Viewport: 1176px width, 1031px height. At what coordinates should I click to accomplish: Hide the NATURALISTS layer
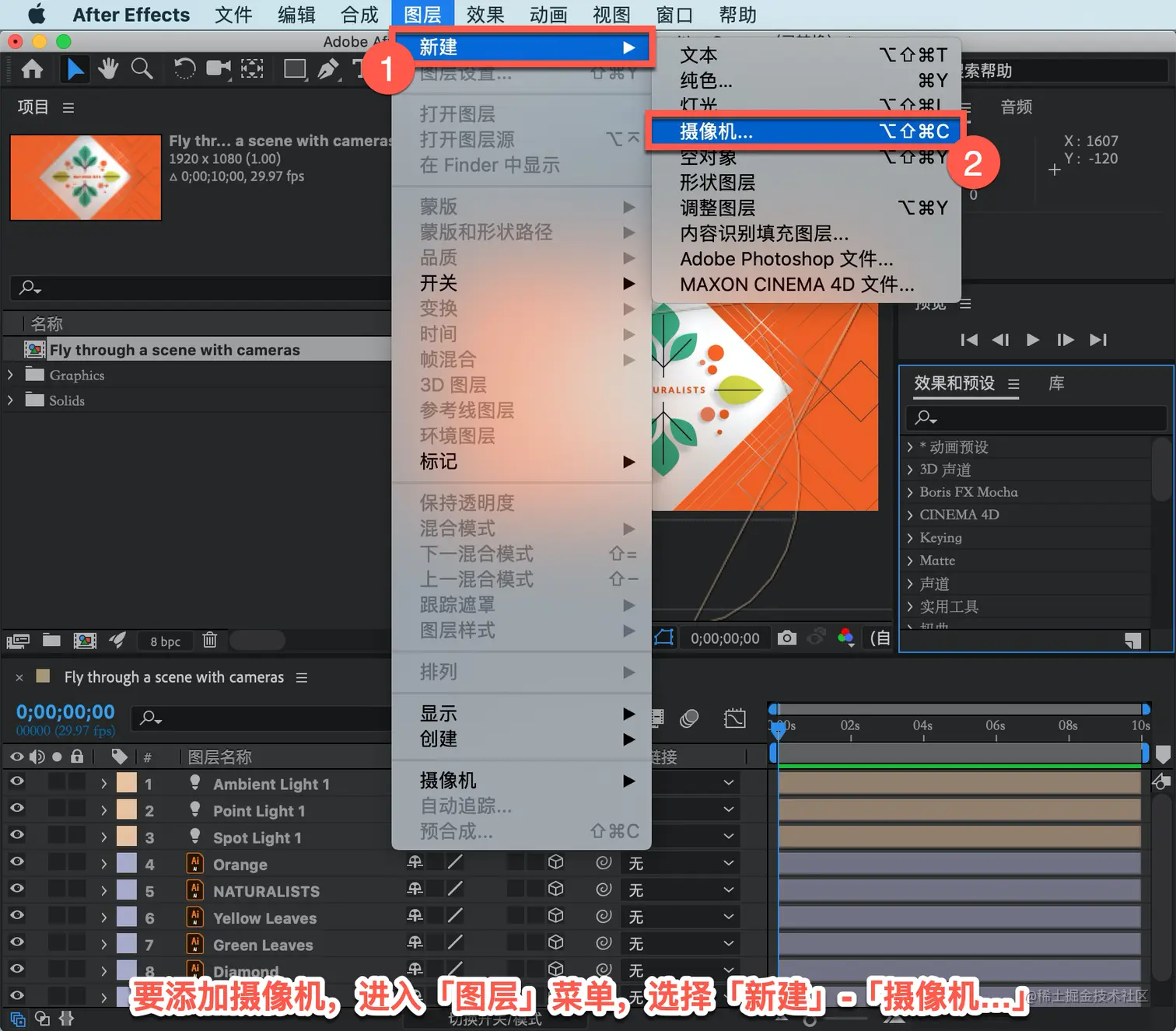coord(16,889)
